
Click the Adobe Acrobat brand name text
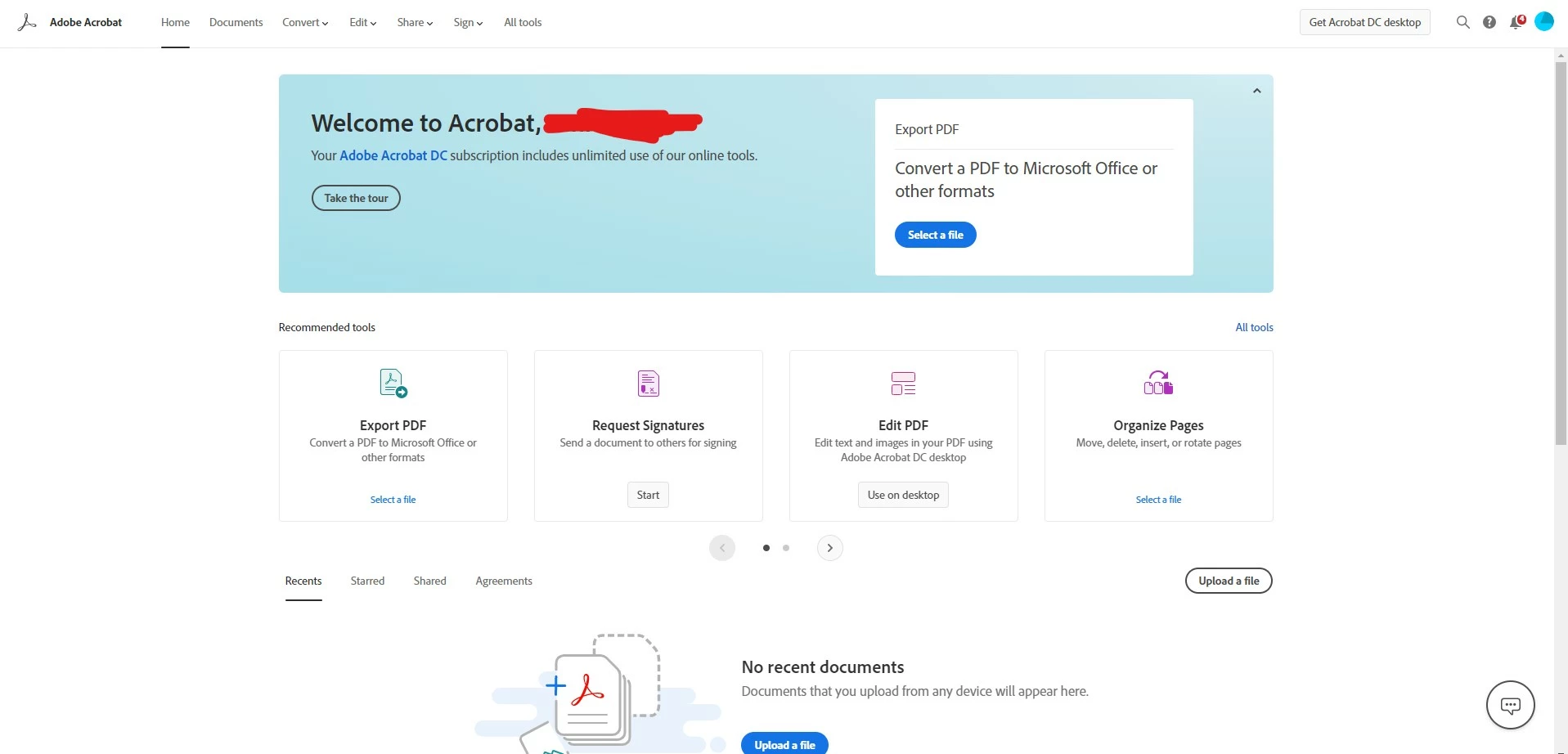pos(86,22)
